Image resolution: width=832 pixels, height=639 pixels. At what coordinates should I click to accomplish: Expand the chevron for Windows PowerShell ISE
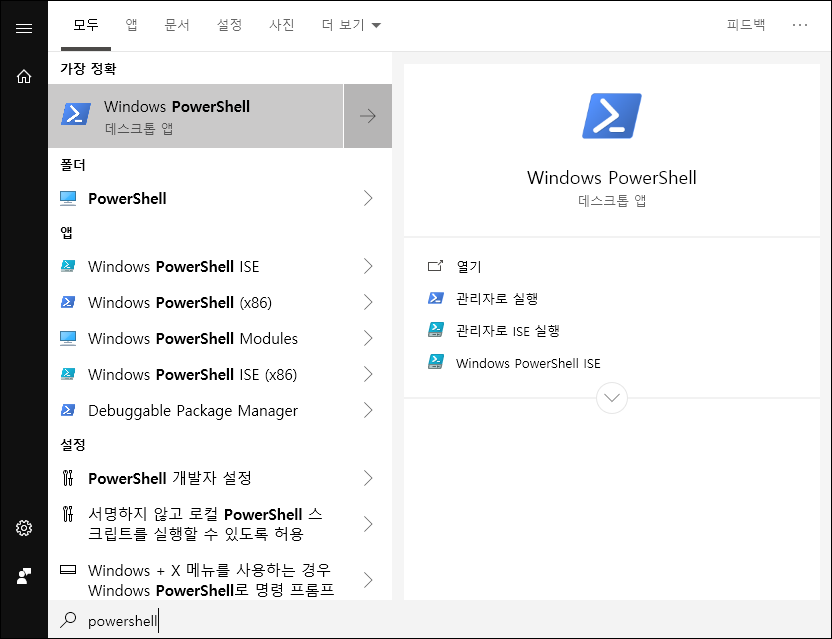pyautogui.click(x=368, y=266)
